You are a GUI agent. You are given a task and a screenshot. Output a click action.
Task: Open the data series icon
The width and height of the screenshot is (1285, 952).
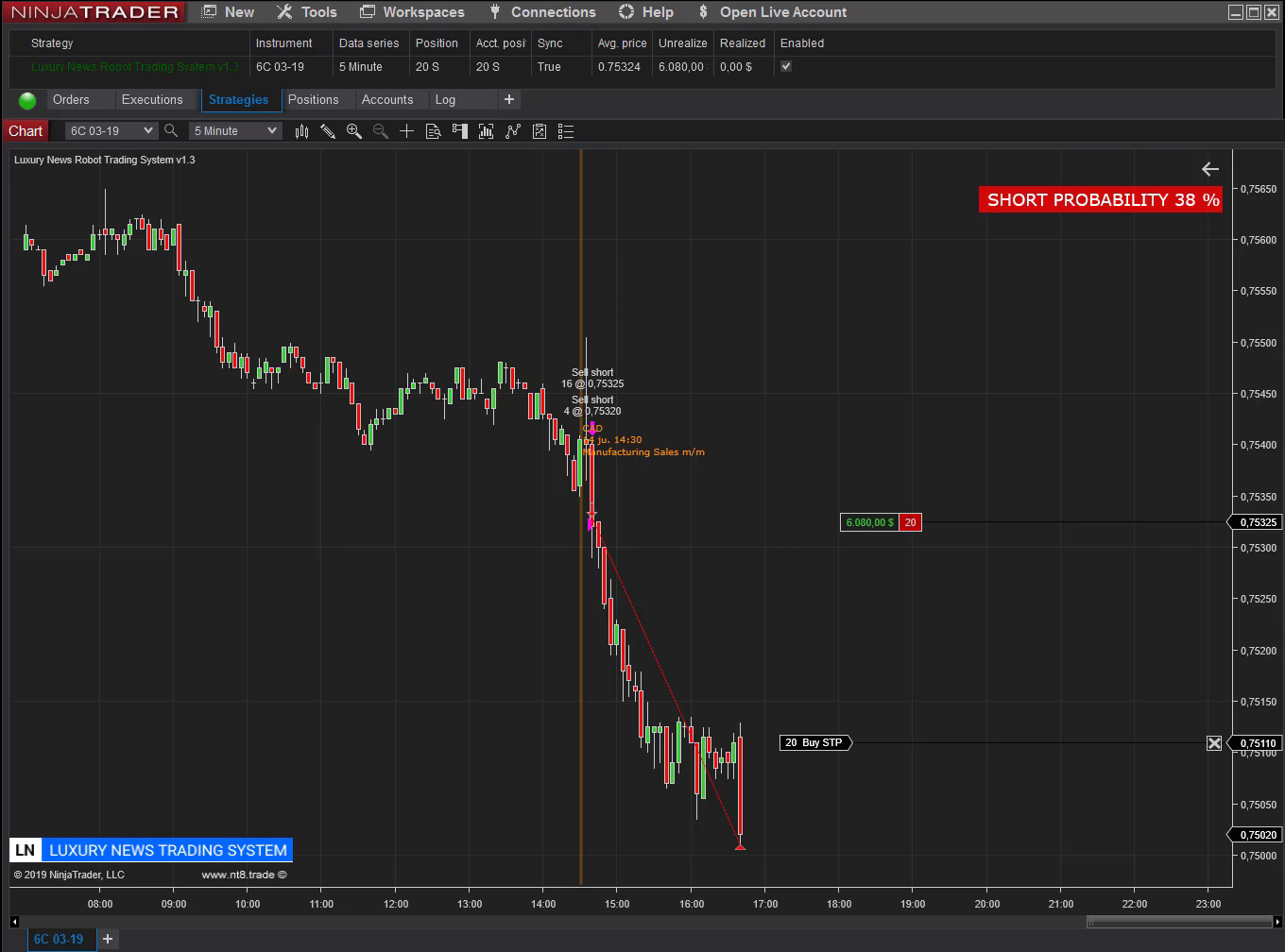487,131
